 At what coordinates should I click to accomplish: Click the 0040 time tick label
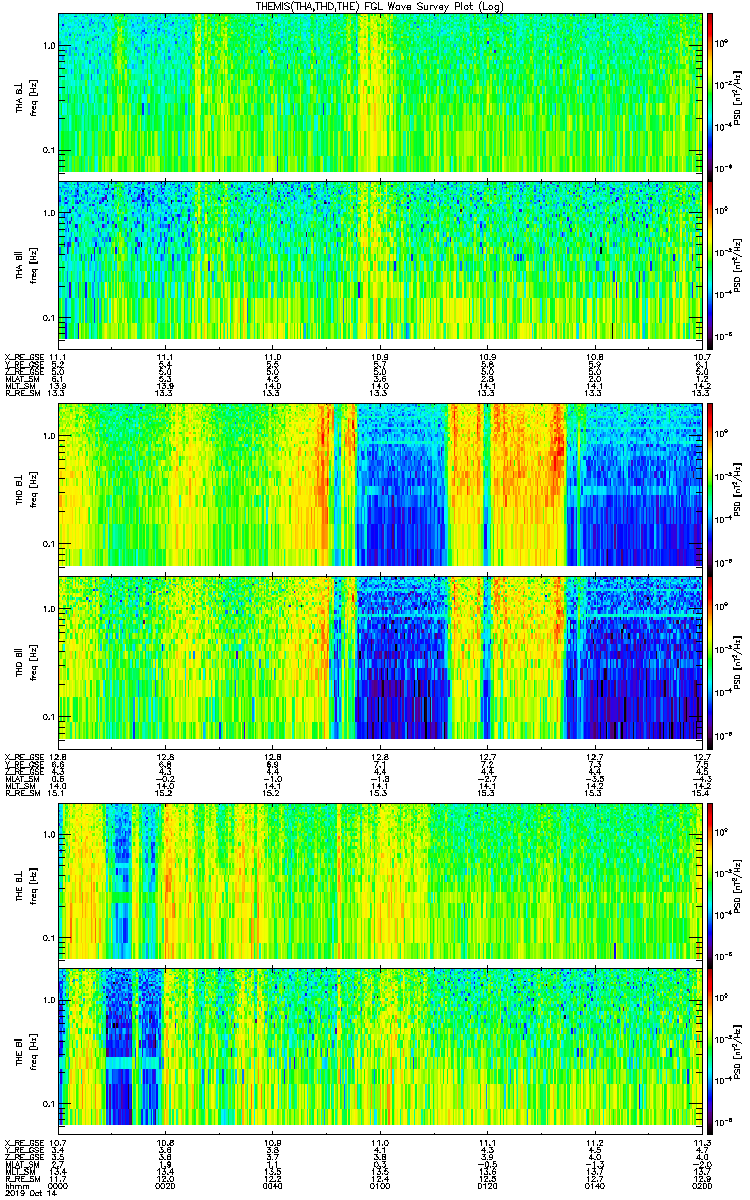pos(273,1185)
